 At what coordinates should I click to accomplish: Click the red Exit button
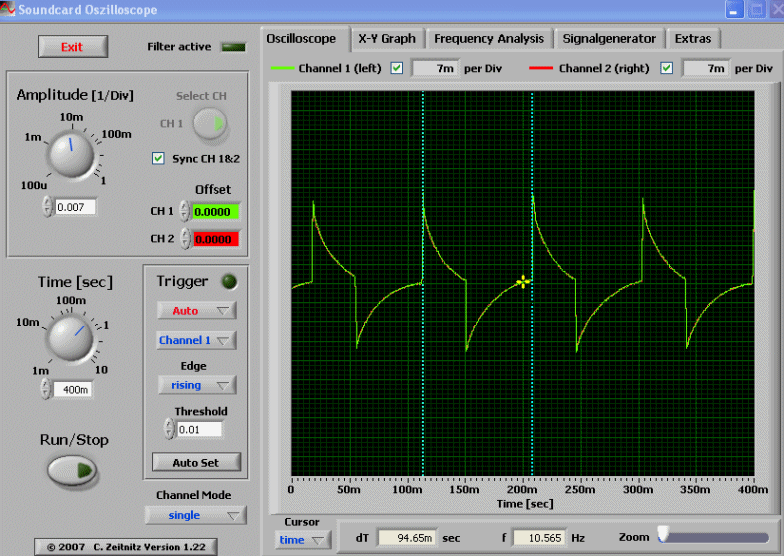[73, 47]
